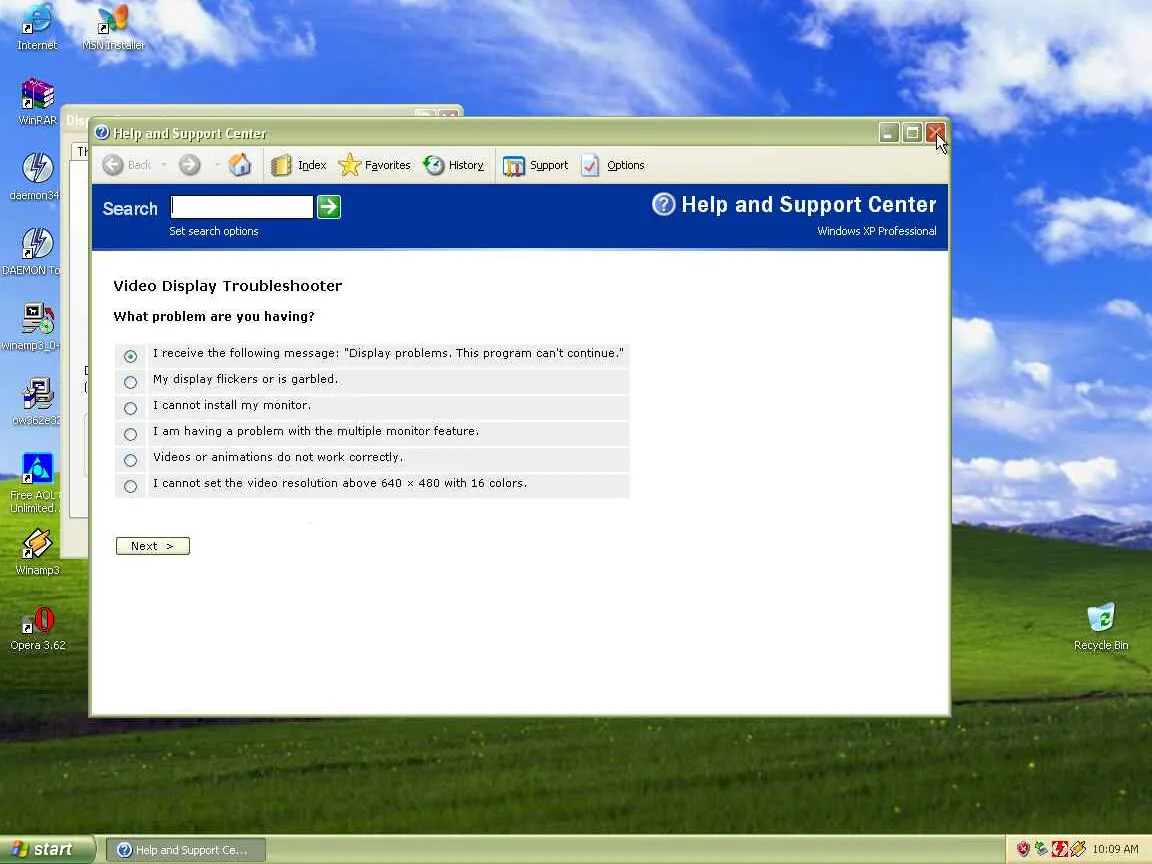Minimize the Help and Support Center window
This screenshot has width=1152, height=864.
pos(889,133)
